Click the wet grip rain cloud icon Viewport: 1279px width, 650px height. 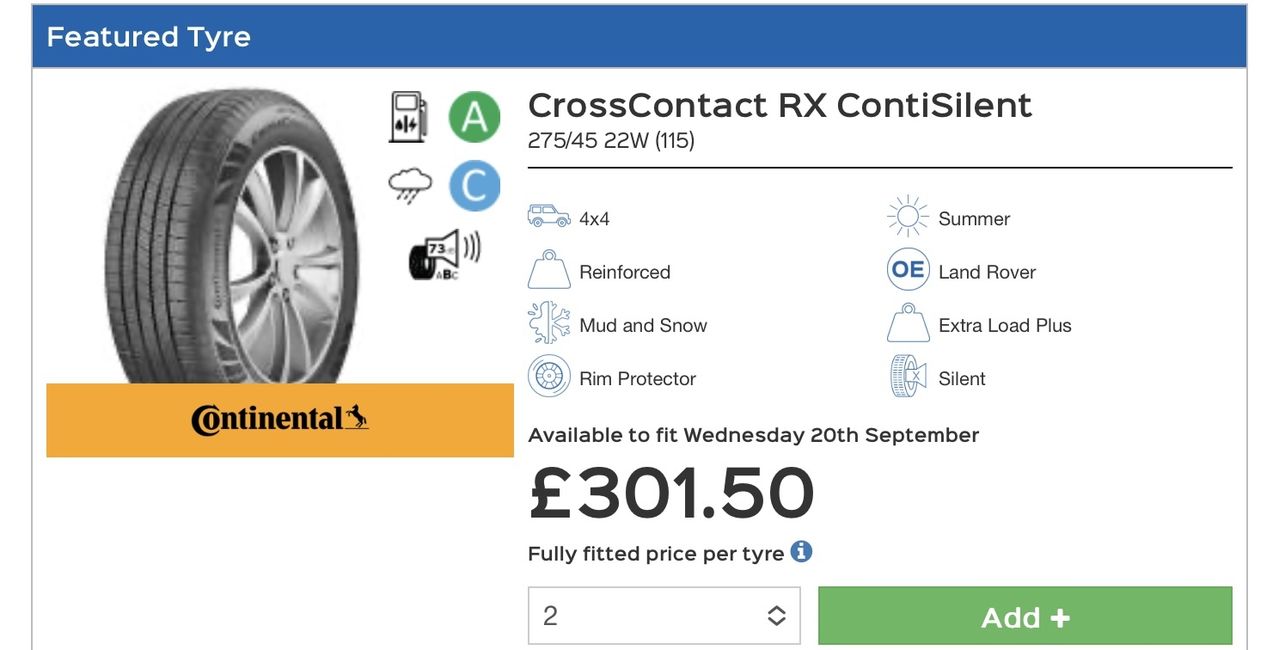click(x=410, y=185)
